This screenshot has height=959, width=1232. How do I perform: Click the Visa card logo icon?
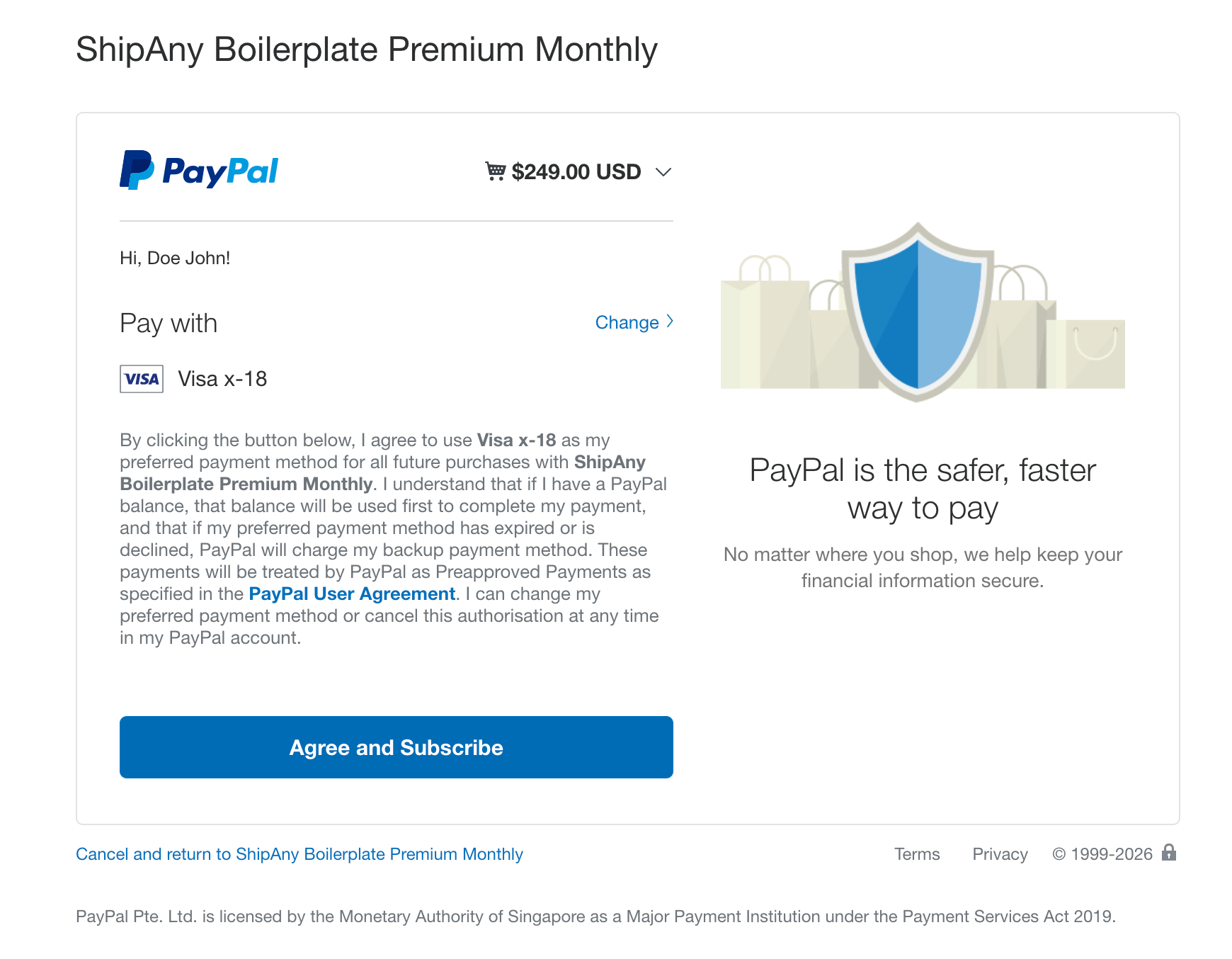pos(142,379)
